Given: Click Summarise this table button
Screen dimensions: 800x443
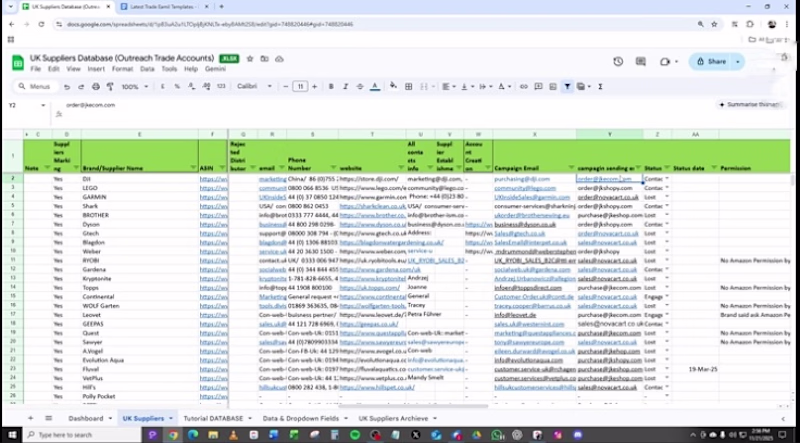Looking at the screenshot, I should pyautogui.click(x=750, y=105).
